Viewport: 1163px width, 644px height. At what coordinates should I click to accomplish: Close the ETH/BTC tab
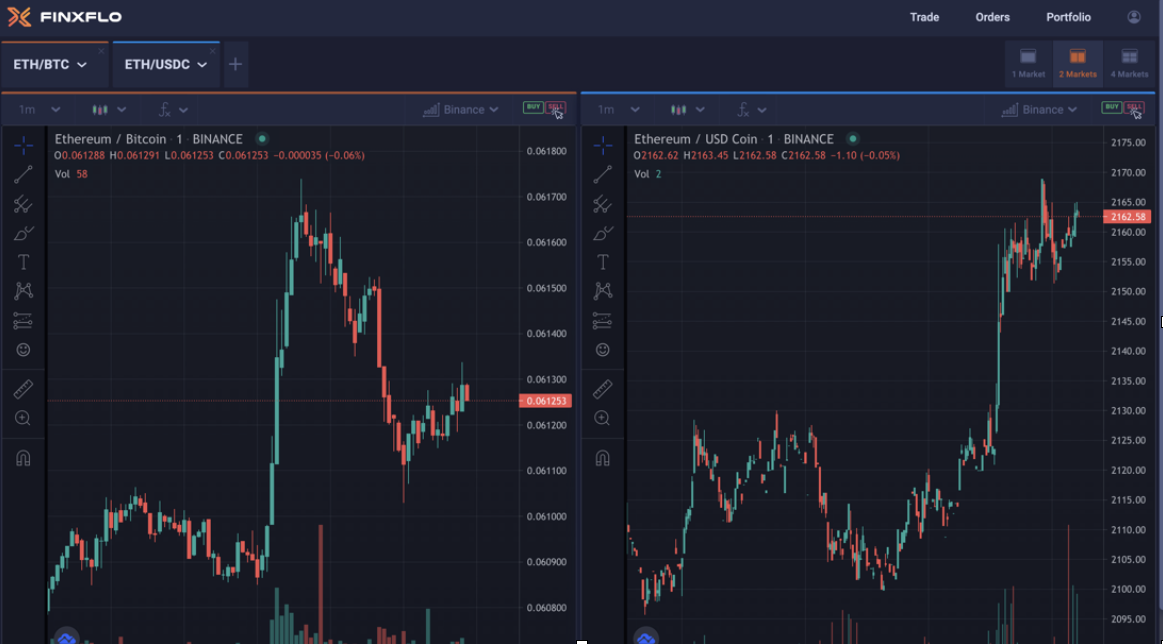(101, 51)
